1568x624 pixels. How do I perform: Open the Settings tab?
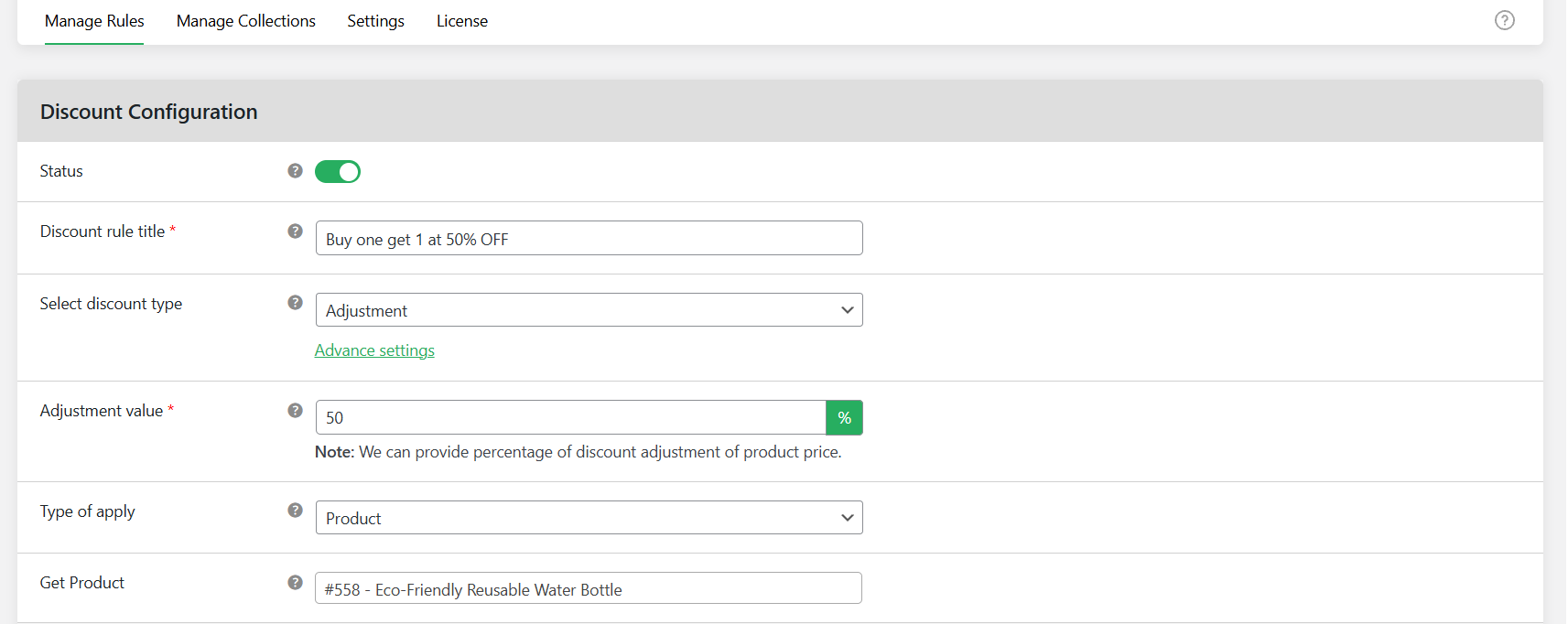pos(375,21)
